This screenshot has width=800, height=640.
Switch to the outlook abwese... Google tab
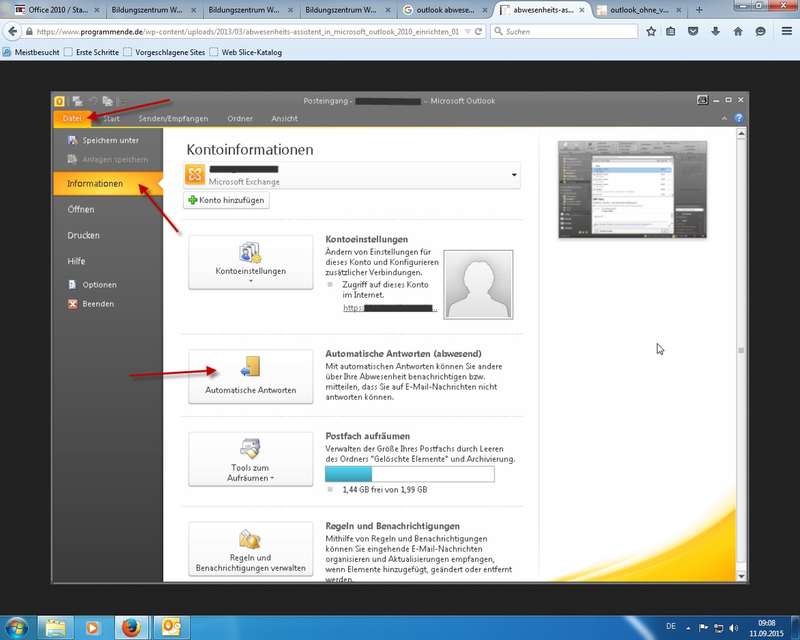tap(444, 10)
